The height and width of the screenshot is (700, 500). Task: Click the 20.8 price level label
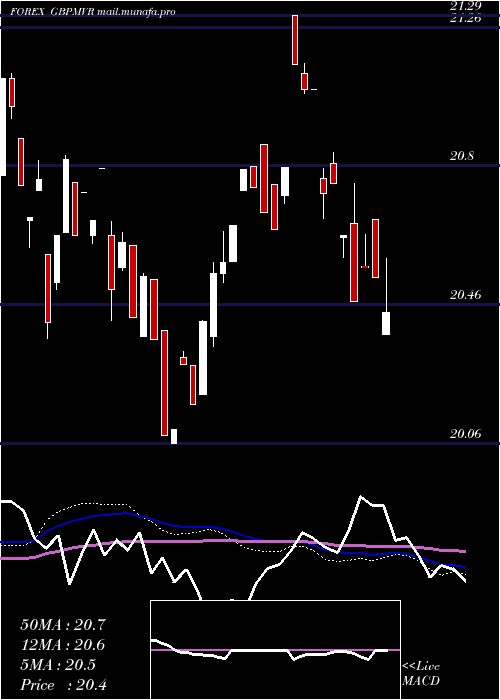pyautogui.click(x=462, y=156)
